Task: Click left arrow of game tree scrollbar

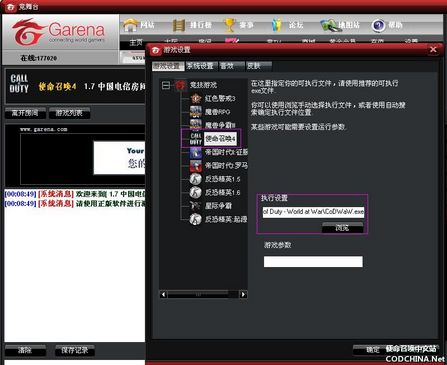Action: pyautogui.click(x=163, y=294)
